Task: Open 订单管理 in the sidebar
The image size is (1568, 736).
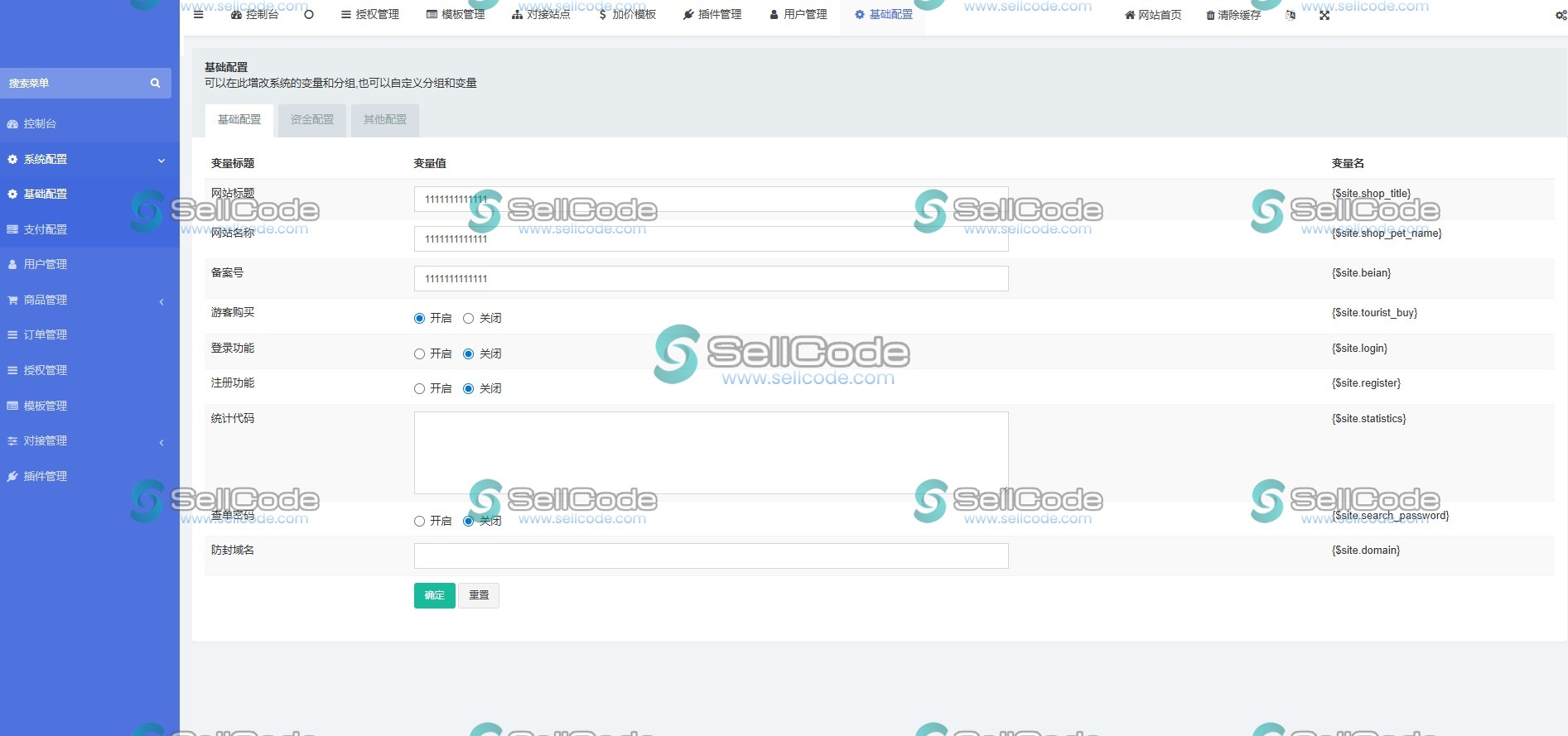Action: [x=89, y=334]
